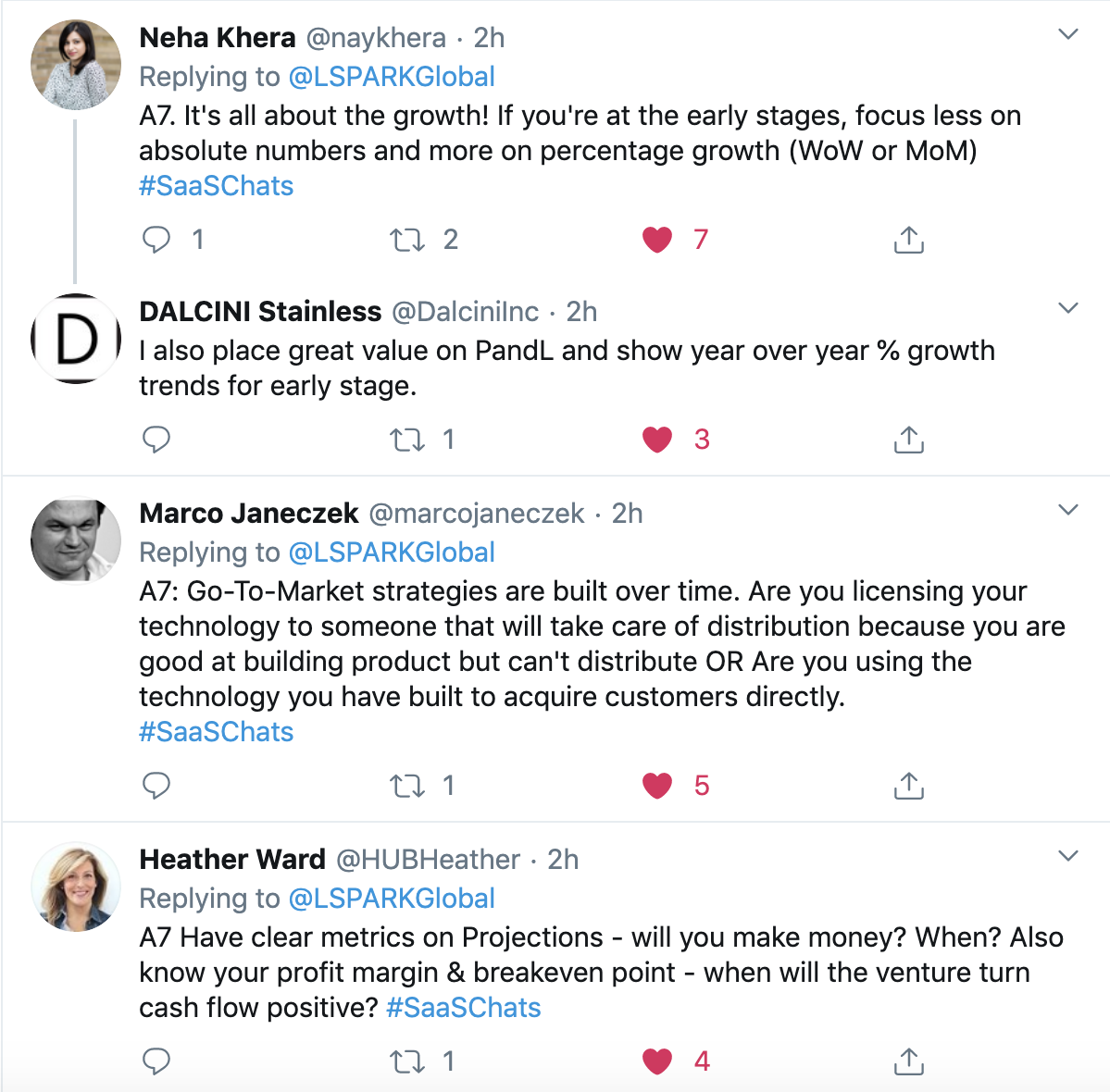Open more options on Heather Ward's tweet
The image size is (1110, 1092).
1067,856
